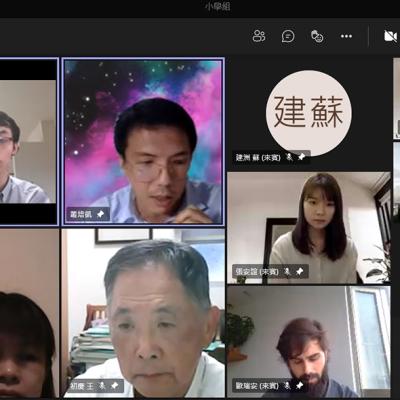Click pin icon beside 初慶 王 label

click(x=114, y=386)
